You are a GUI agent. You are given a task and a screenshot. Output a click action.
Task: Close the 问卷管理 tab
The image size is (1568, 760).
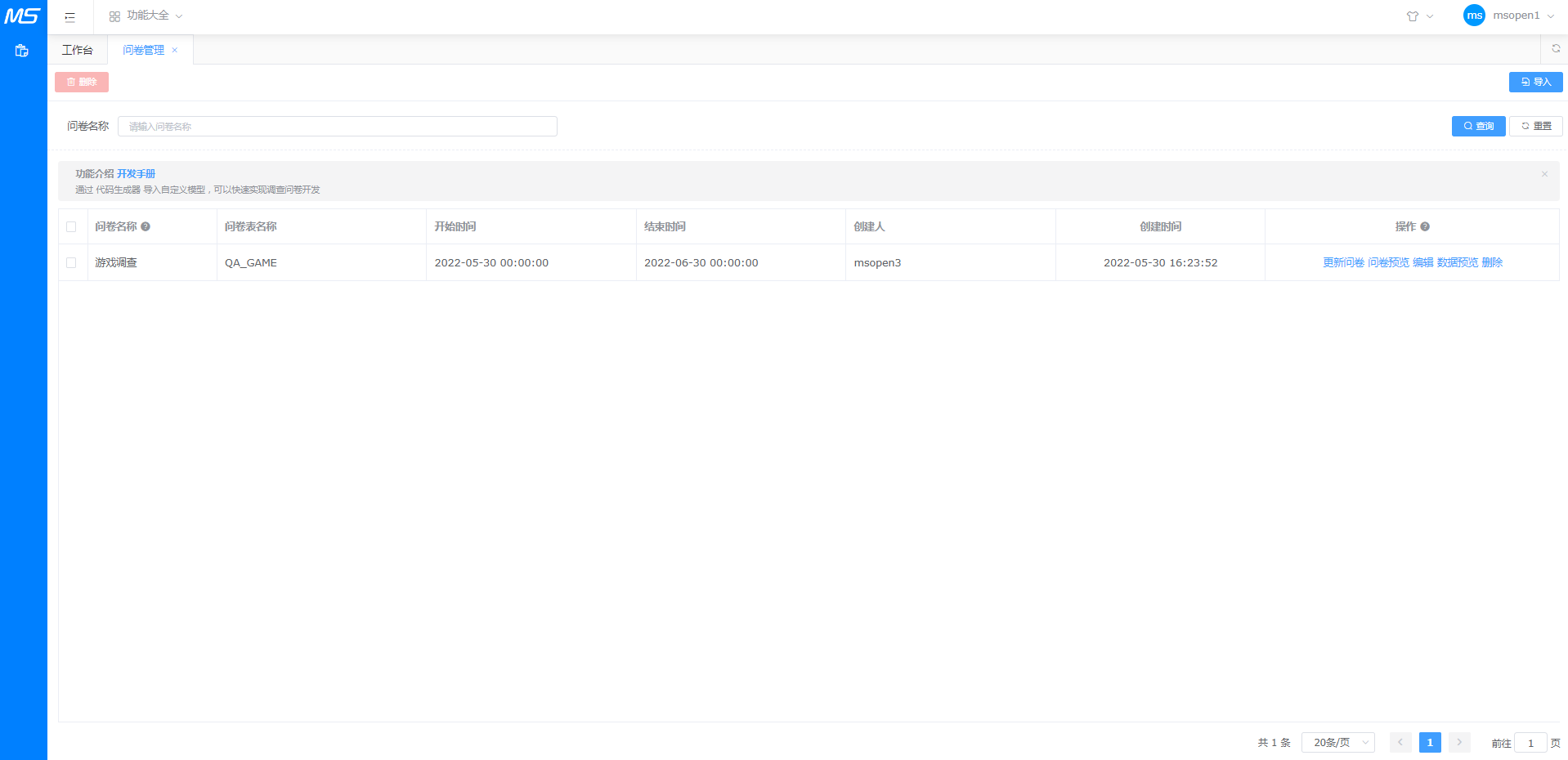[x=175, y=50]
